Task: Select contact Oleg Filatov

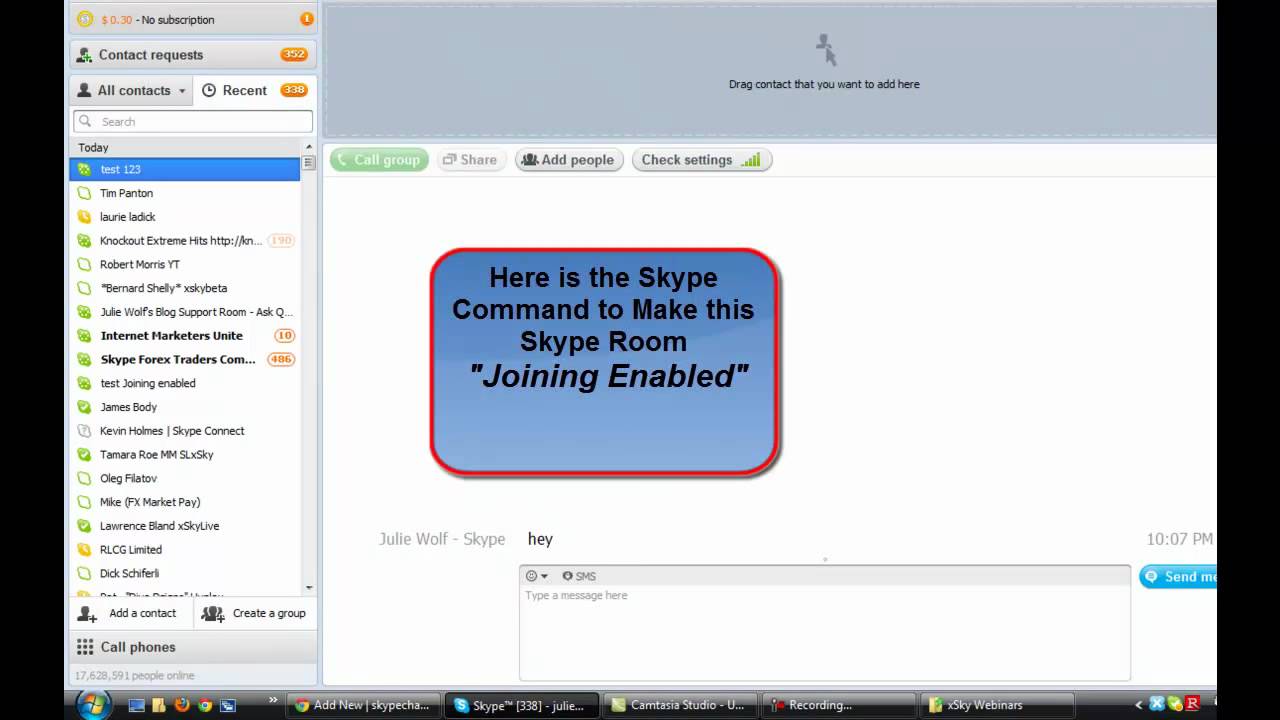Action: click(185, 479)
